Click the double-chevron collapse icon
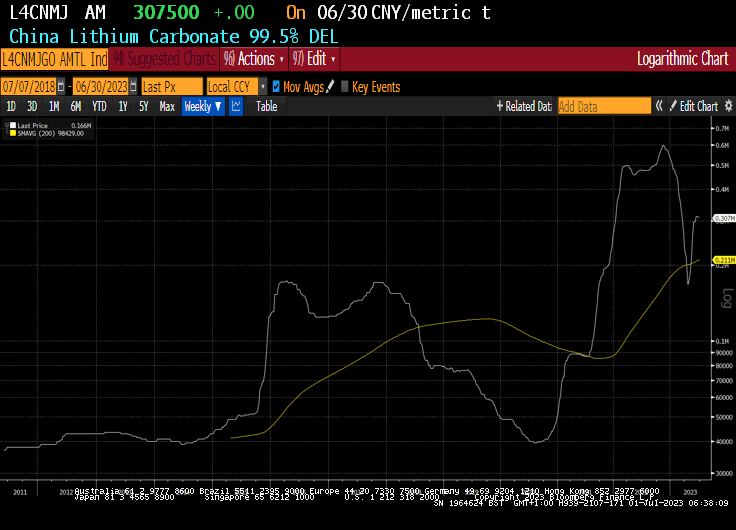This screenshot has height=530, width=736. pyautogui.click(x=659, y=106)
